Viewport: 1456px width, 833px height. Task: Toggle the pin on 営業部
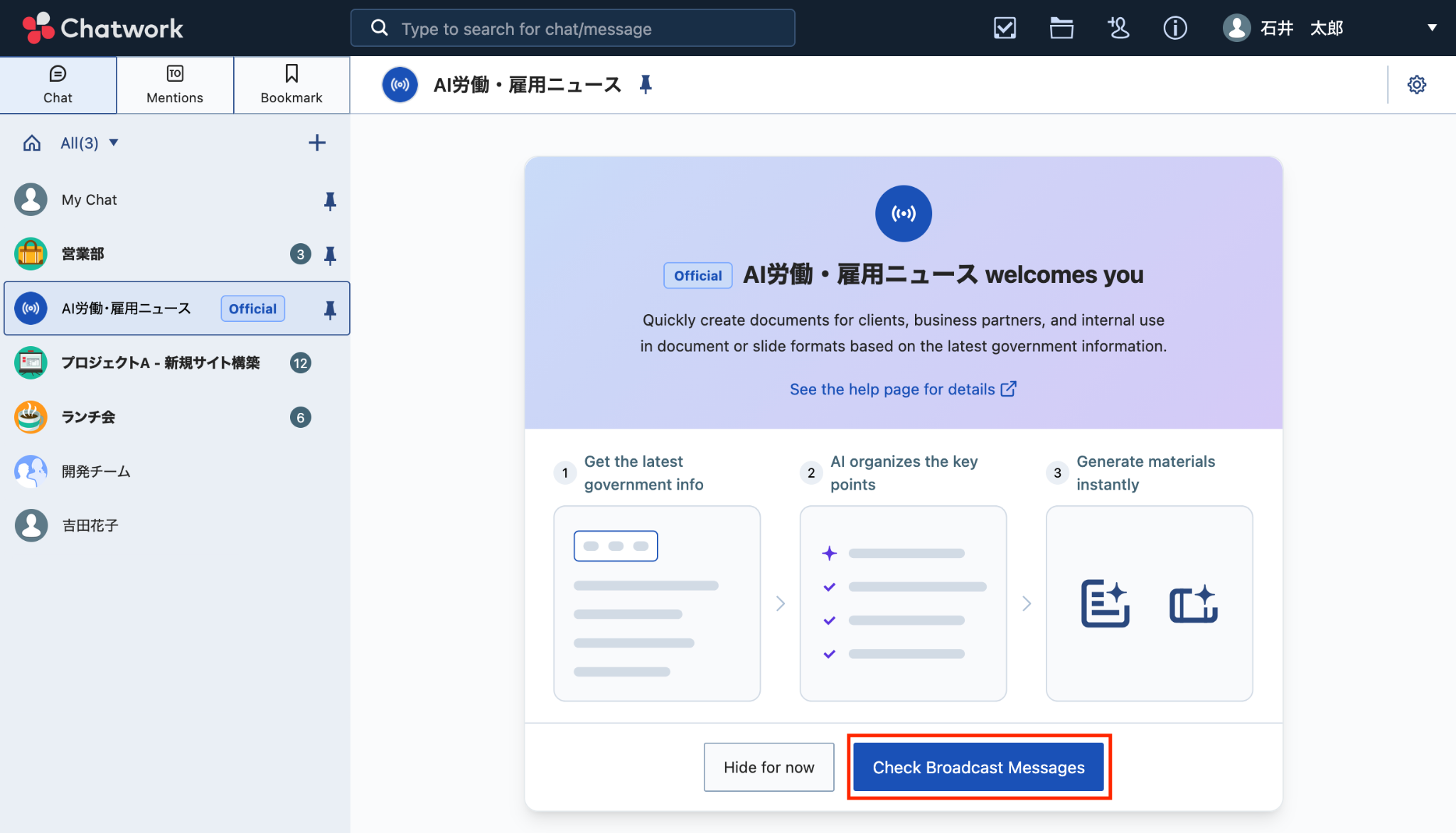[x=330, y=255]
